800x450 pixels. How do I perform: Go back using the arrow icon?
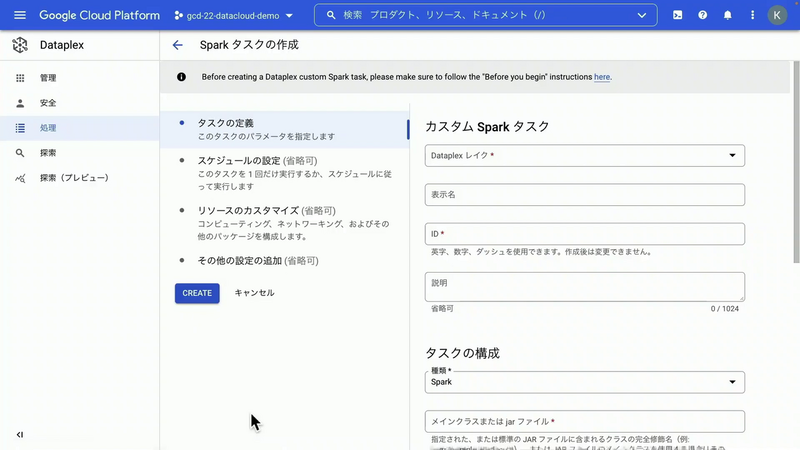pyautogui.click(x=178, y=45)
